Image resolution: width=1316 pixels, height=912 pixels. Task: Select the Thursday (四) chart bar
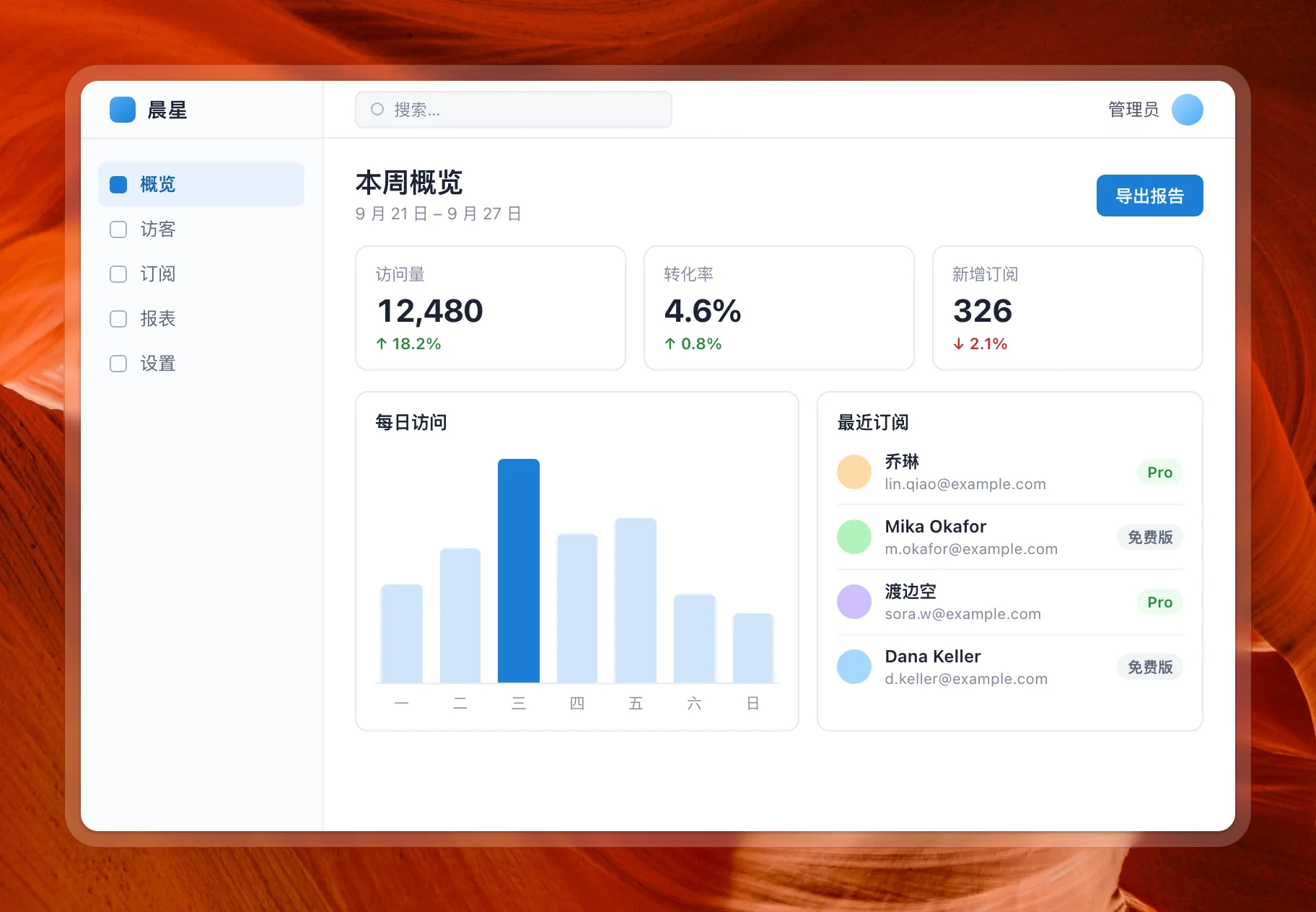tap(577, 608)
